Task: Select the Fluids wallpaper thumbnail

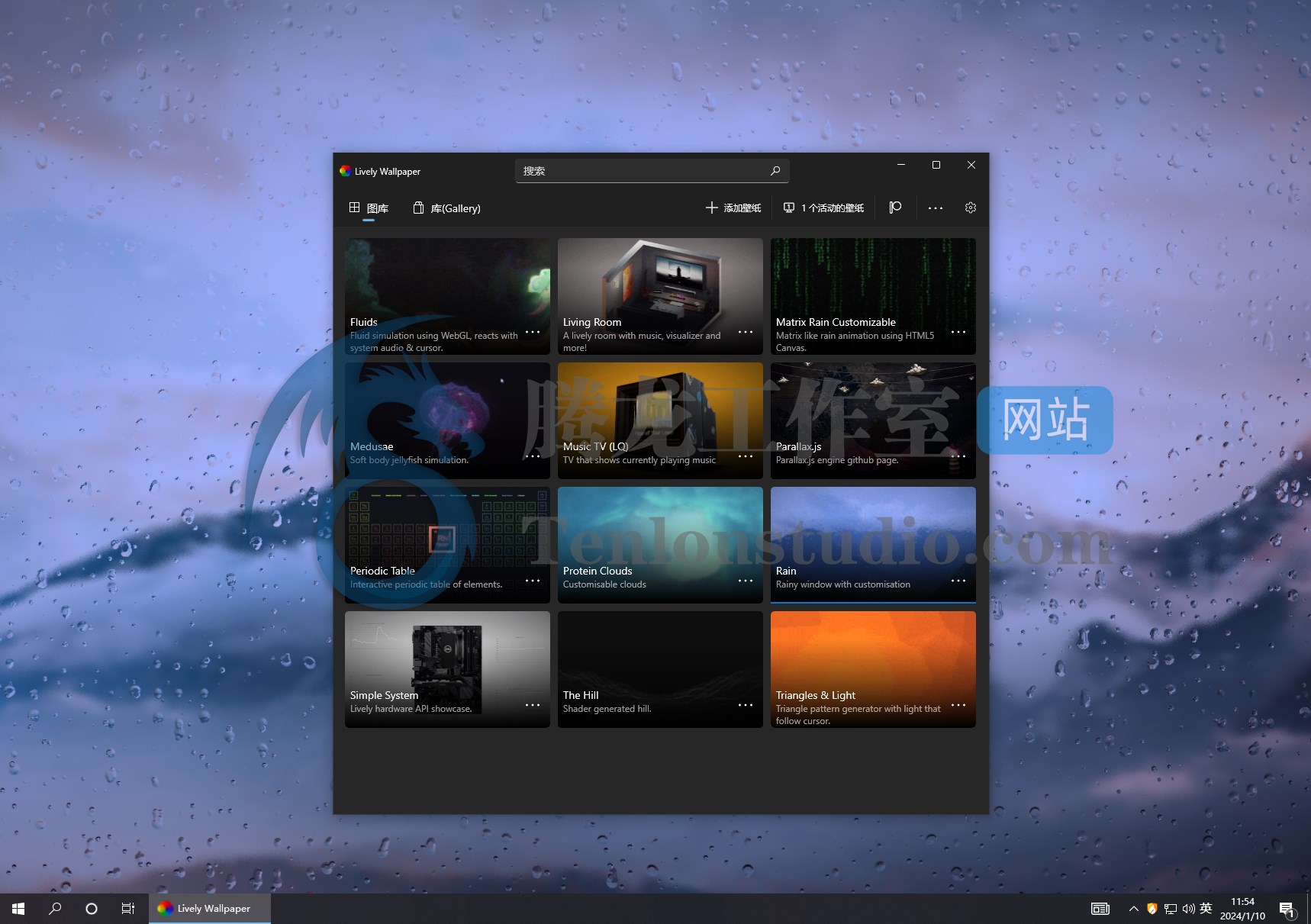Action: coord(447,296)
